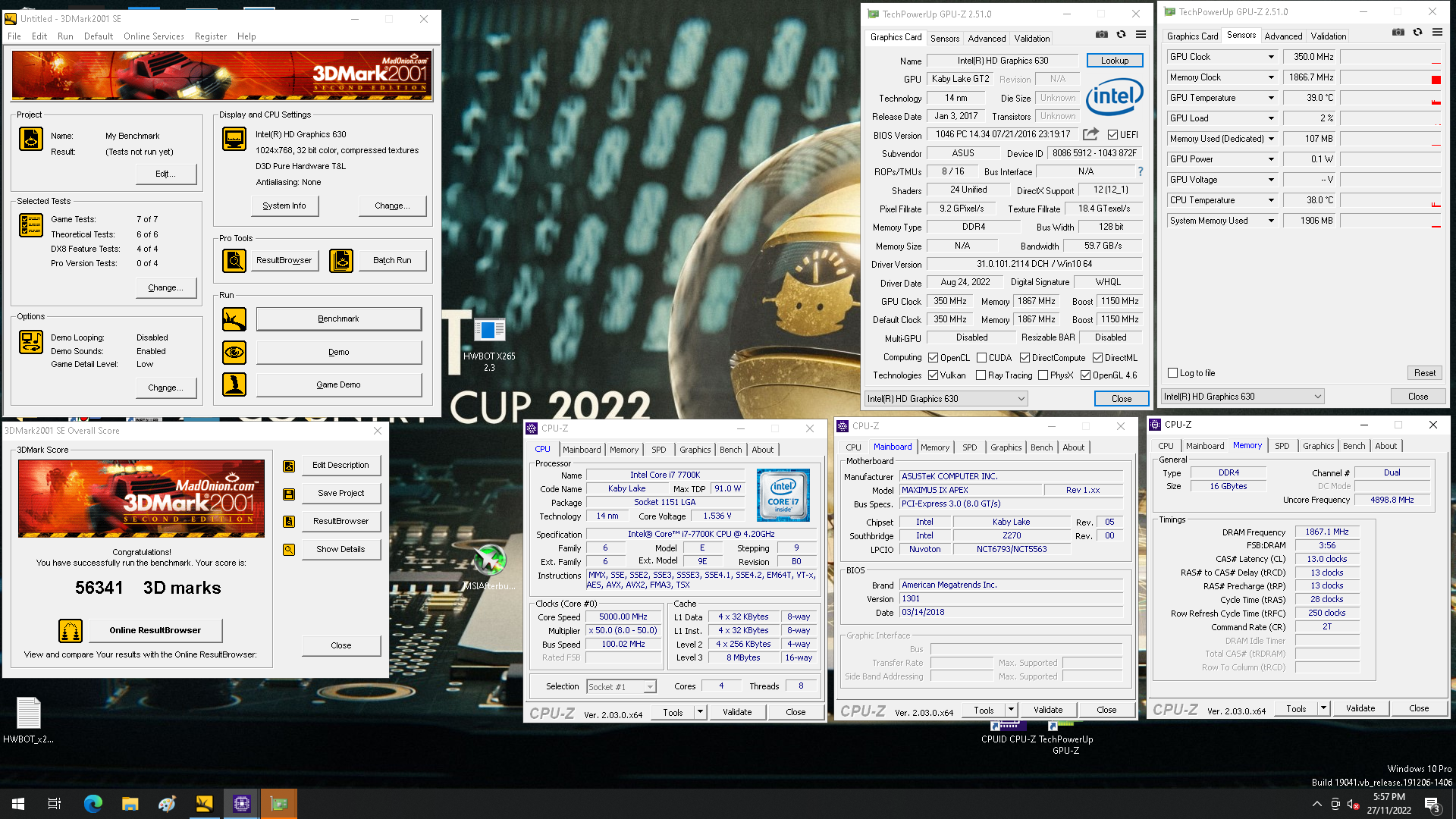Image resolution: width=1456 pixels, height=819 pixels.
Task: Click the GPU Temperature sensor graph
Action: (1391, 98)
